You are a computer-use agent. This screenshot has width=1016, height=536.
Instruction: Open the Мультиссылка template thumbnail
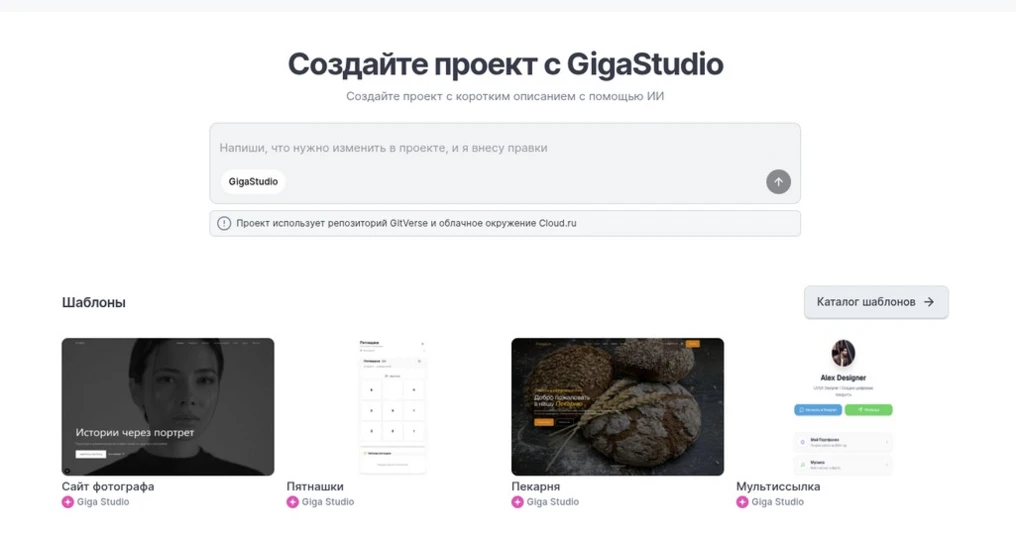(842, 407)
